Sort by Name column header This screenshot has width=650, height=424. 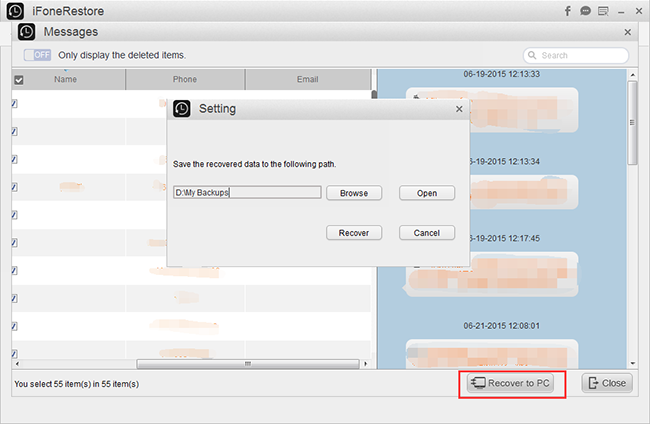(65, 79)
